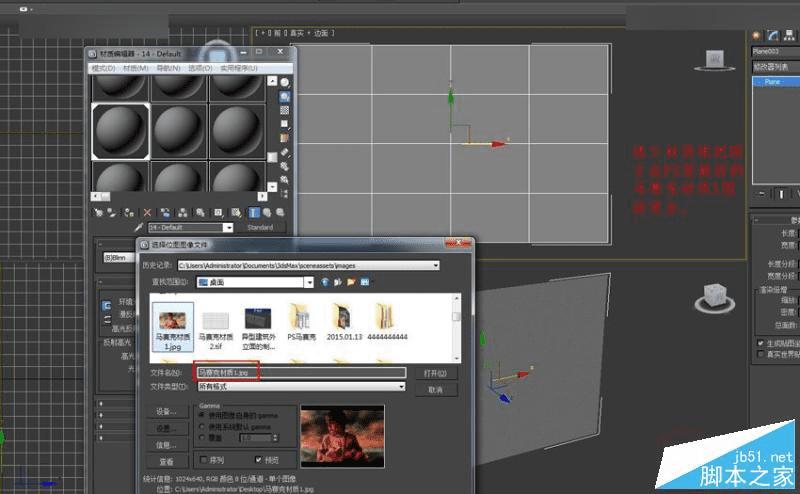Open the 历史记录 path history dropdown
Screen dimensions: 800x494
[436, 265]
